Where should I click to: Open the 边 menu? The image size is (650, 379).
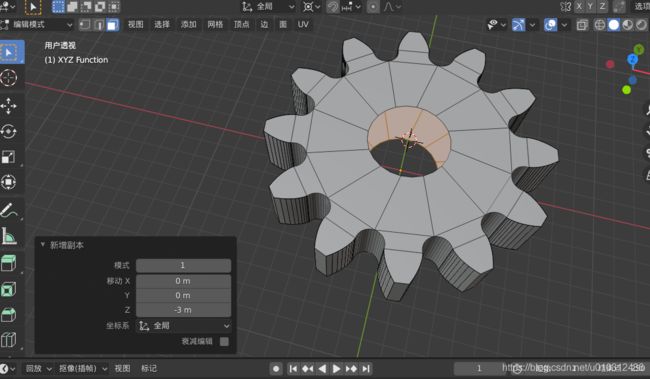[x=264, y=25]
